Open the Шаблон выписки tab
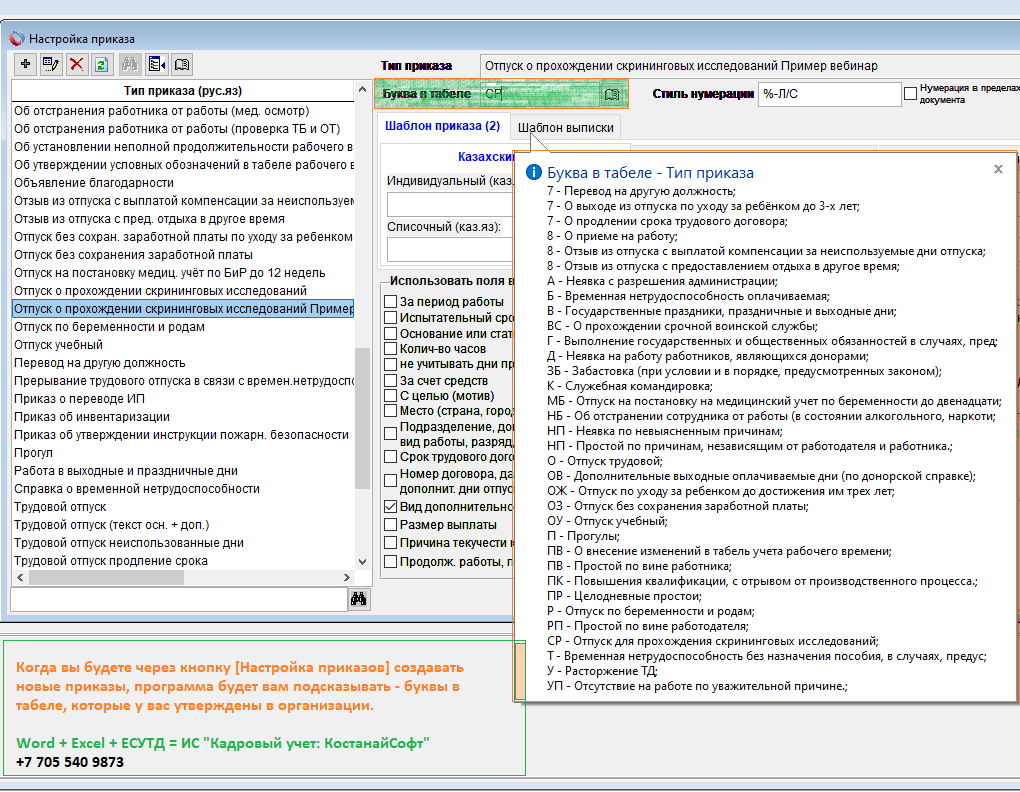 coord(565,127)
